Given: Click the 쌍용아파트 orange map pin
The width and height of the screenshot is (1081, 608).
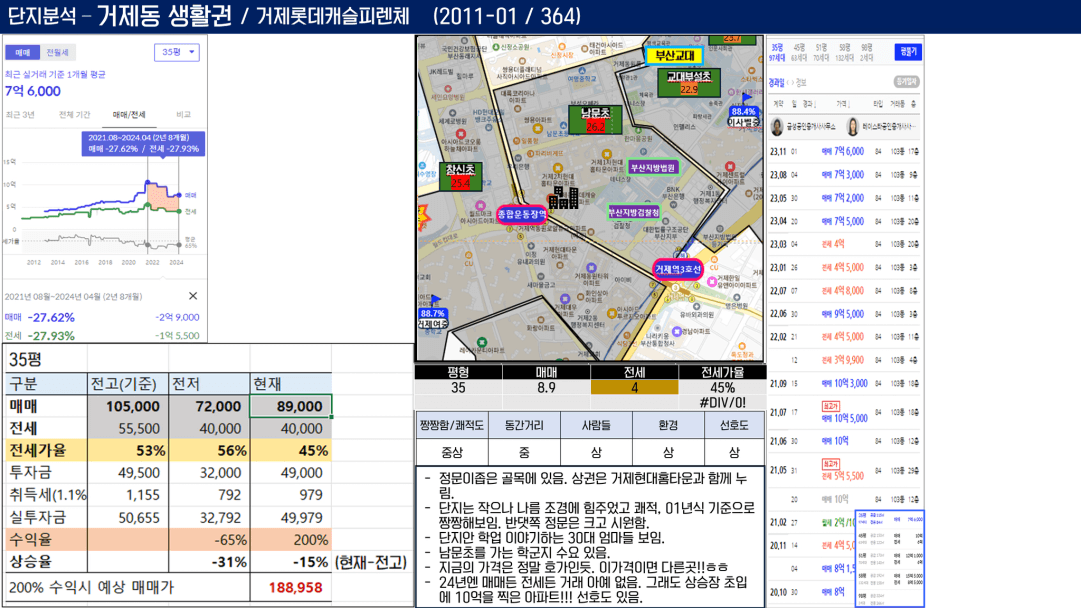Looking at the screenshot, I should click(x=538, y=128).
